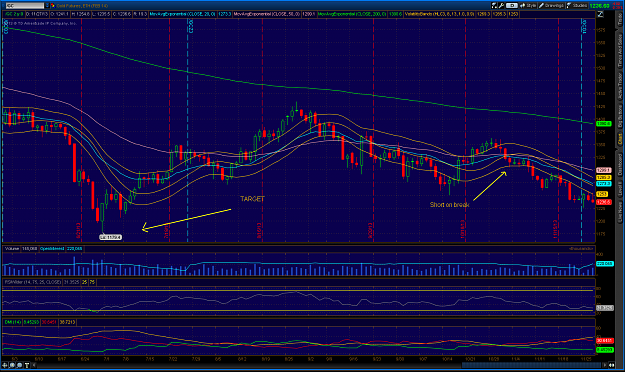The height and width of the screenshot is (372, 625).
Task: Click the RSI 75 level input label
Action: click(92, 282)
